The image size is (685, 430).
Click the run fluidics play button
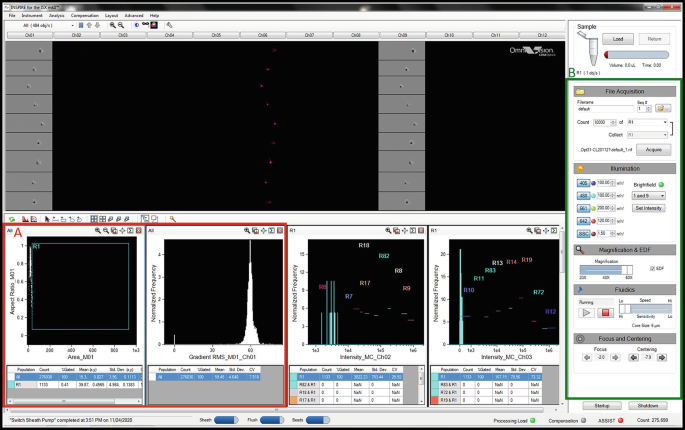[586, 313]
